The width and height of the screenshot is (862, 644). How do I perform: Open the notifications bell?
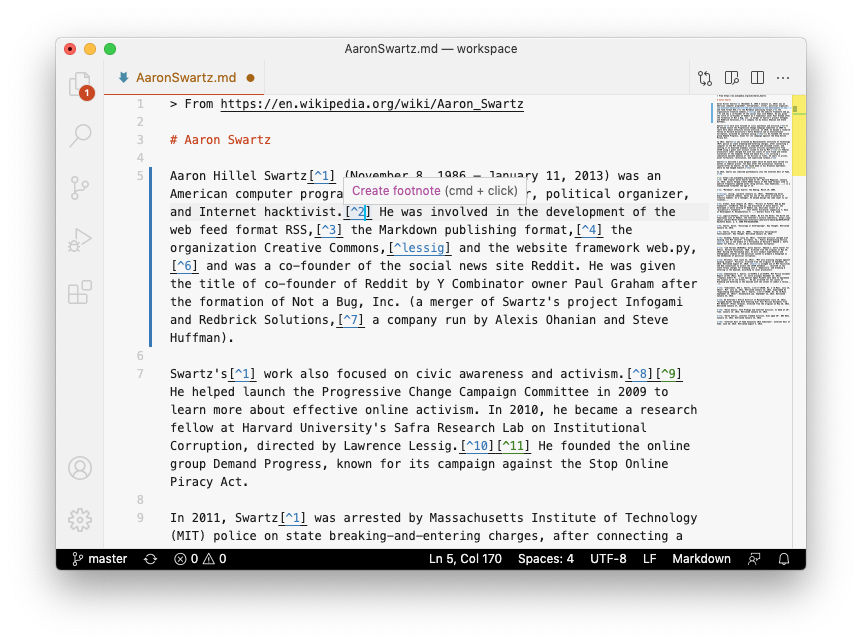784,559
